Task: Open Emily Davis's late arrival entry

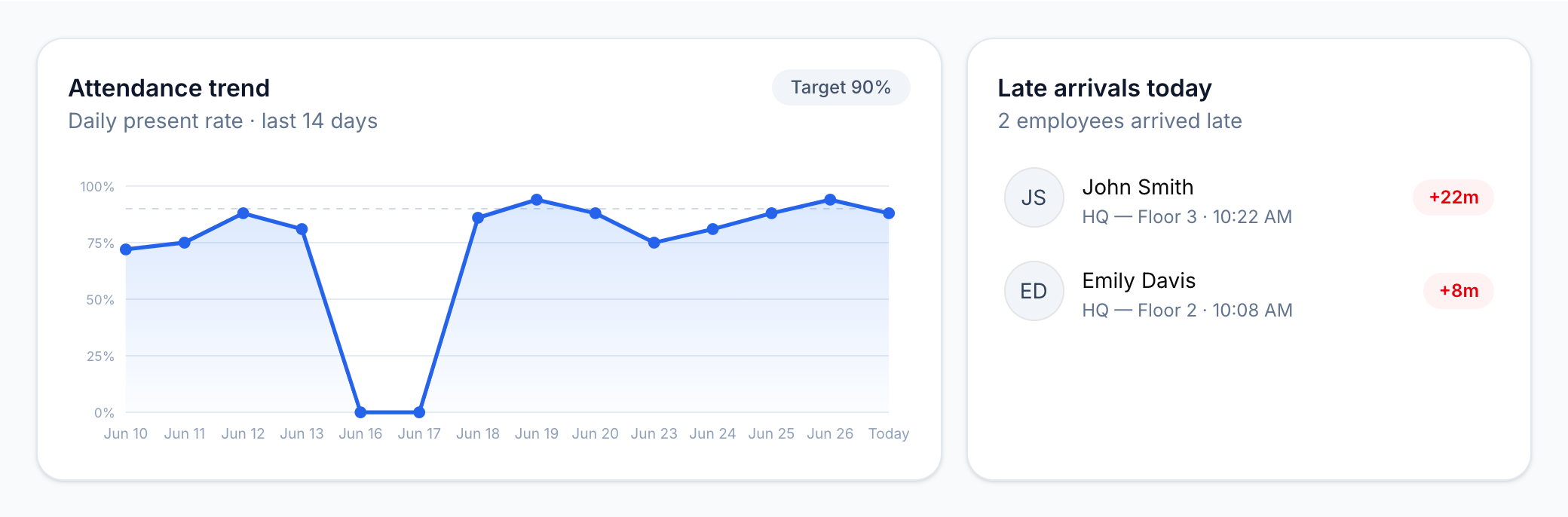Action: coord(1249,291)
